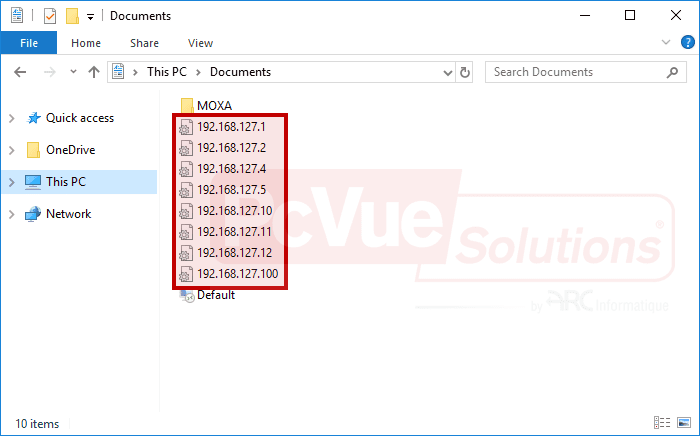
Task: Open the Share ribbon tab
Action: tap(144, 43)
